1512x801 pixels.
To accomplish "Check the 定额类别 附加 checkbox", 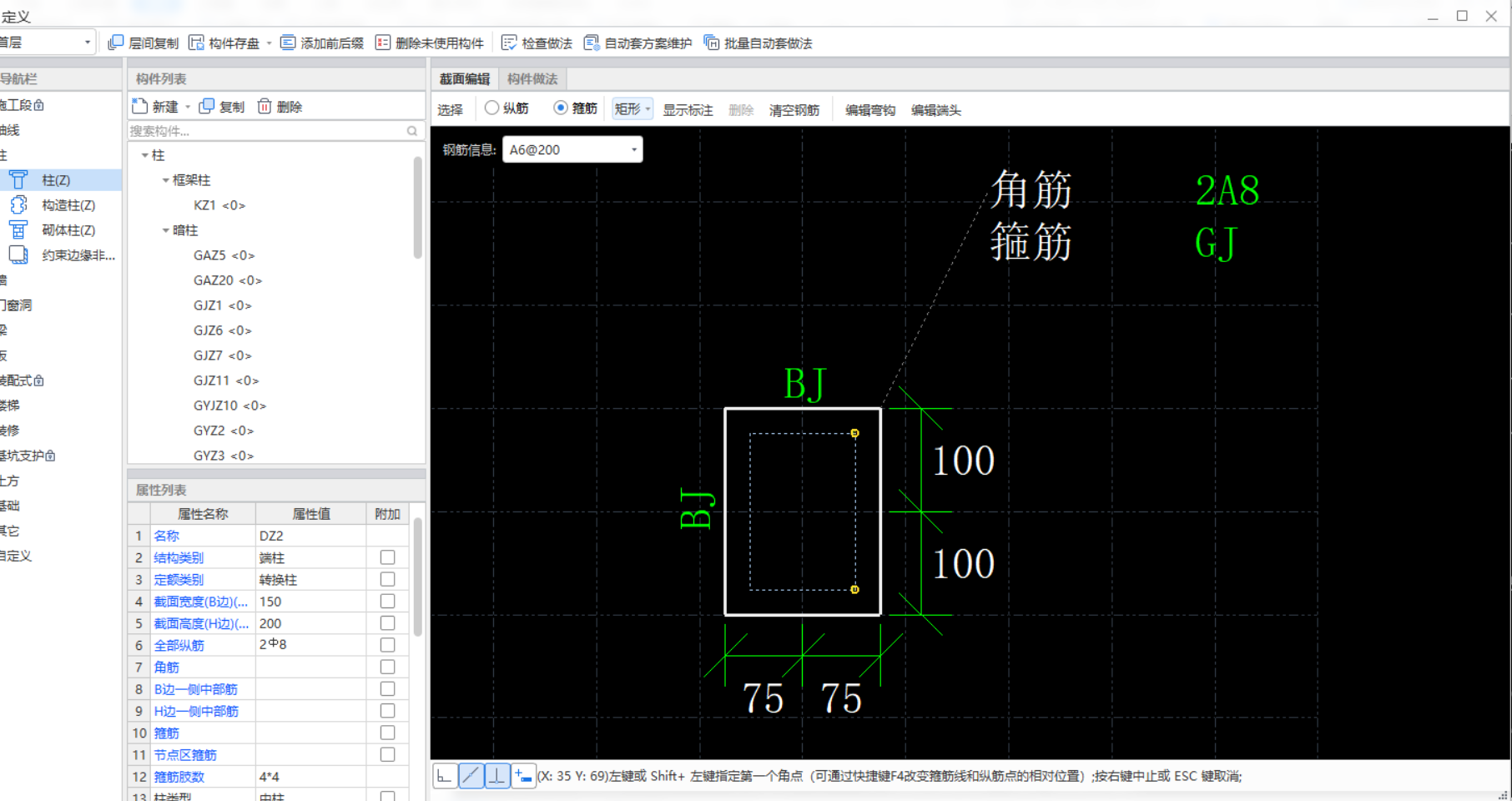I will 387,579.
